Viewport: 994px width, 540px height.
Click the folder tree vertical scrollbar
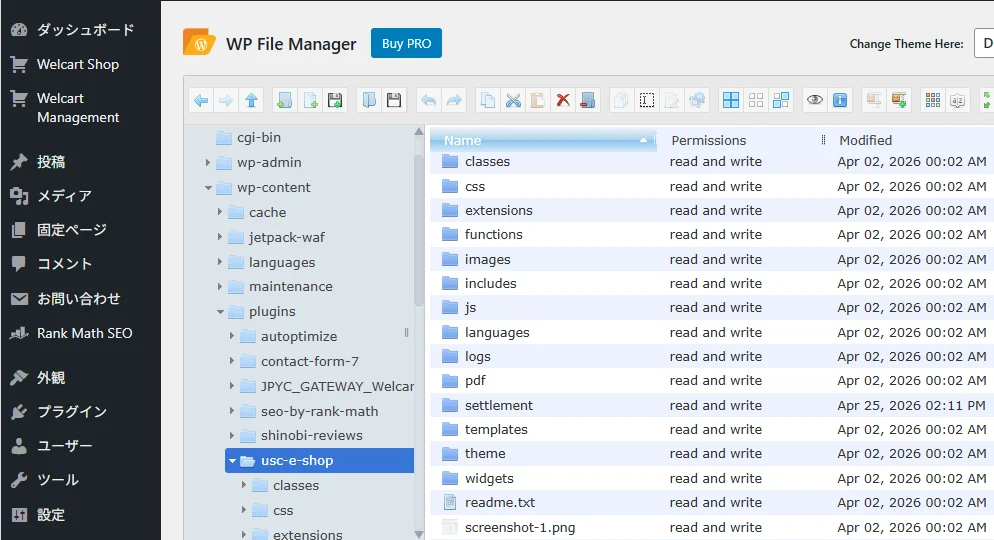pos(418,228)
